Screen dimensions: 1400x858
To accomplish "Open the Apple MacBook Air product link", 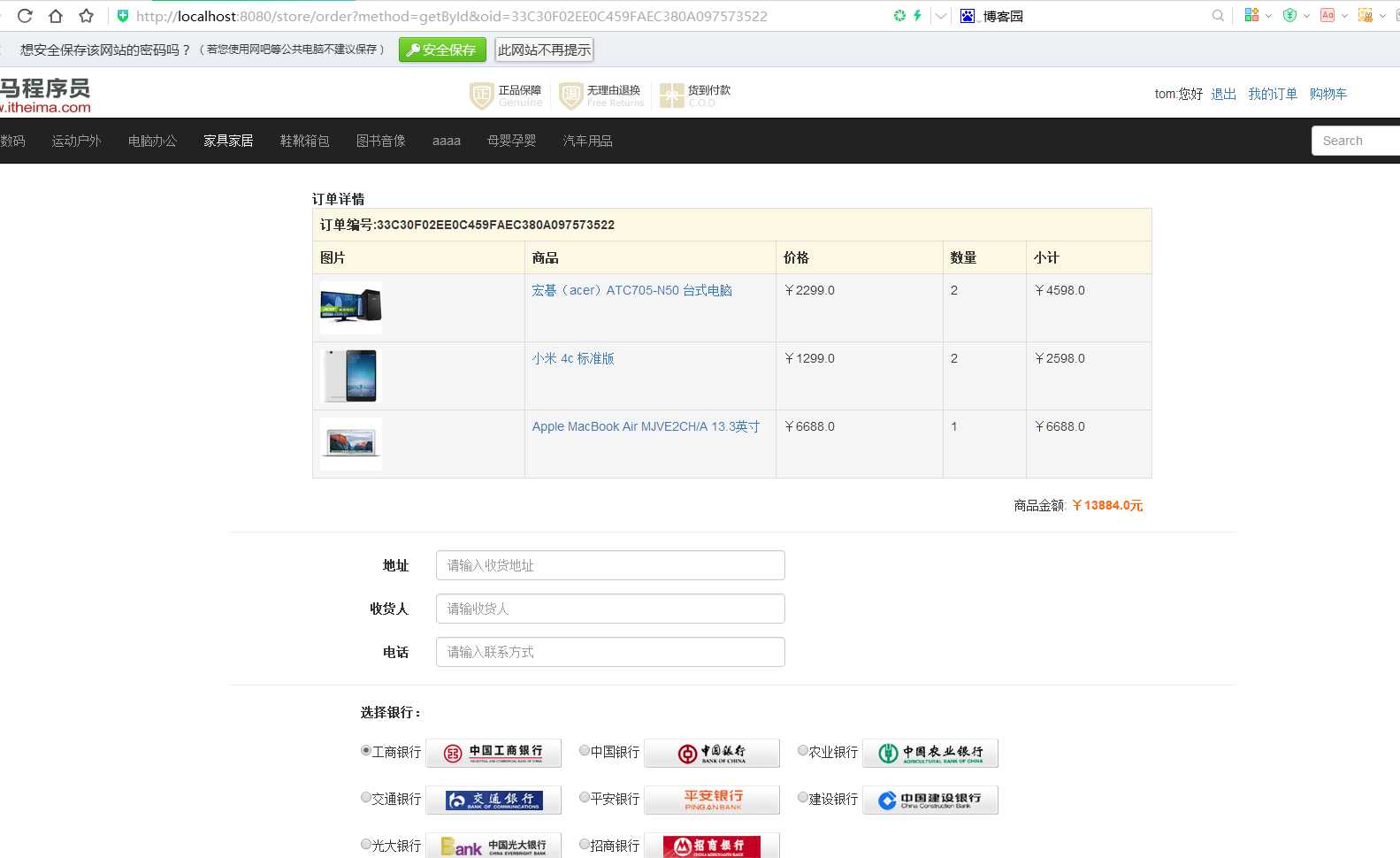I will click(x=646, y=426).
